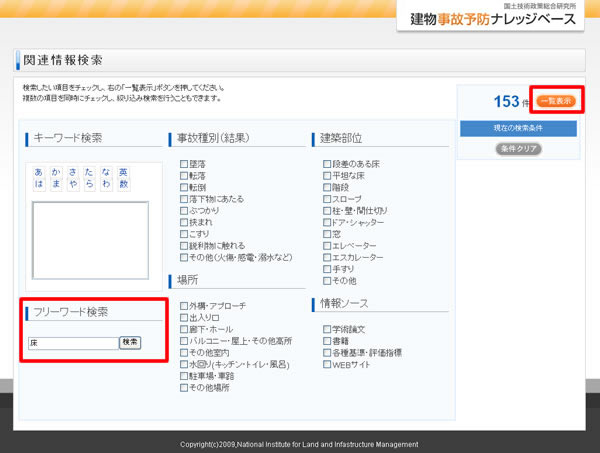Select the や kana index button
This screenshot has height=453, width=600.
tap(73, 184)
